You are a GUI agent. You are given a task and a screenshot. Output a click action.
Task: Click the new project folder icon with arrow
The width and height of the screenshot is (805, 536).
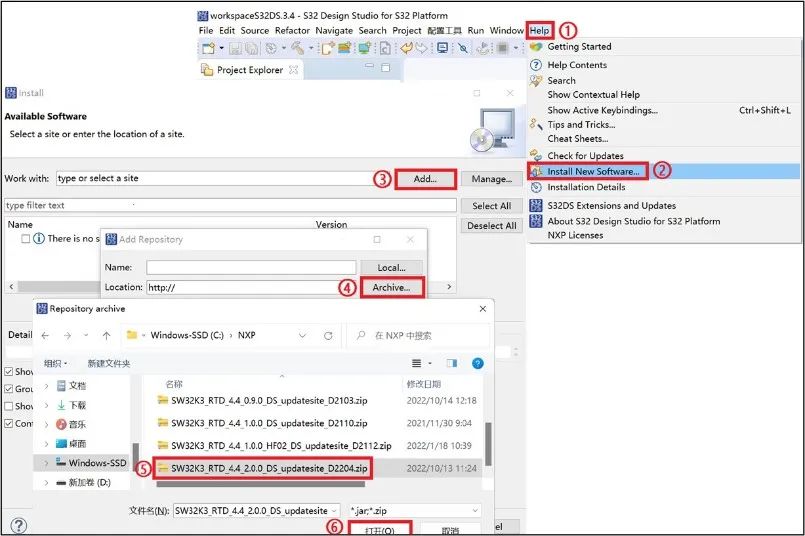pyautogui.click(x=327, y=48)
